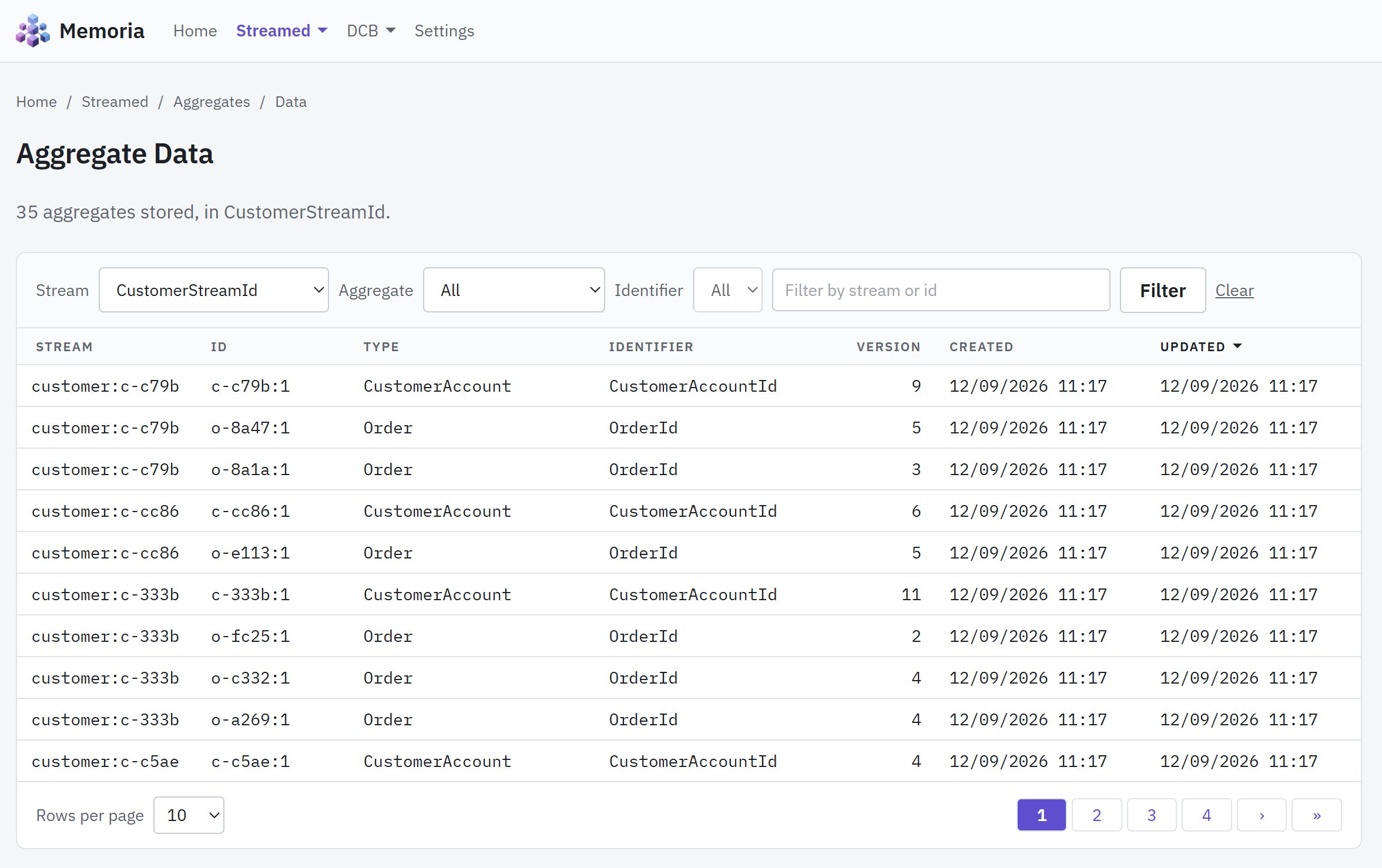Click the next page arrow

click(x=1262, y=815)
